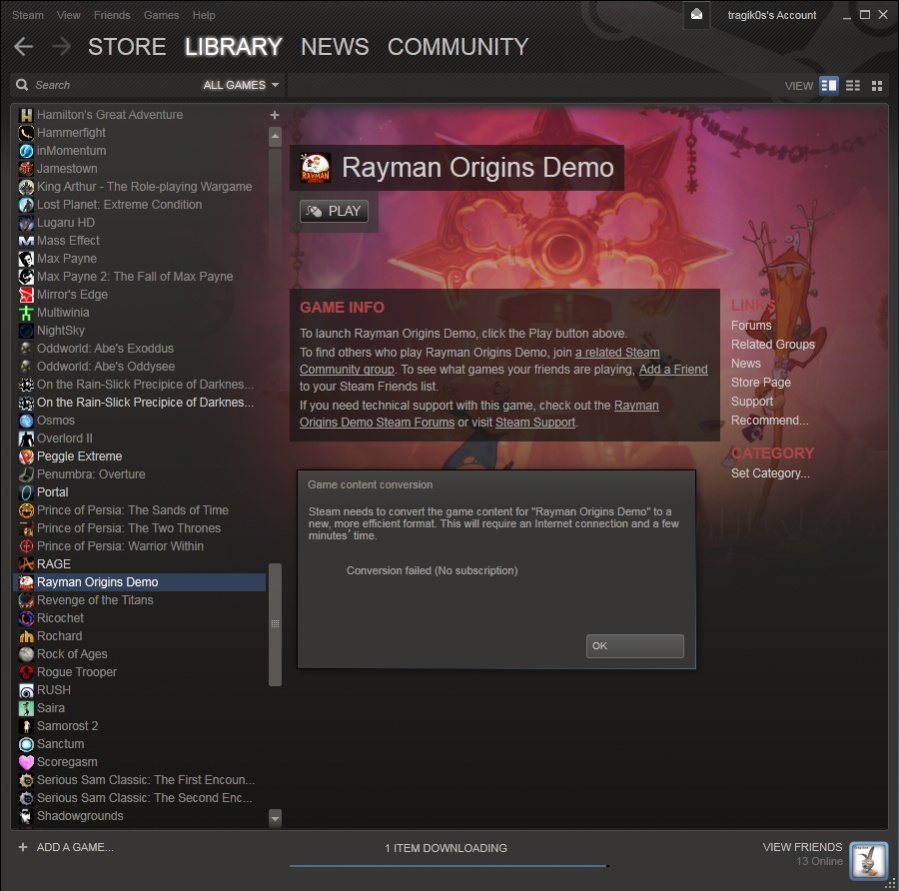
Task: Click the Sanctum game icon
Action: click(26, 744)
